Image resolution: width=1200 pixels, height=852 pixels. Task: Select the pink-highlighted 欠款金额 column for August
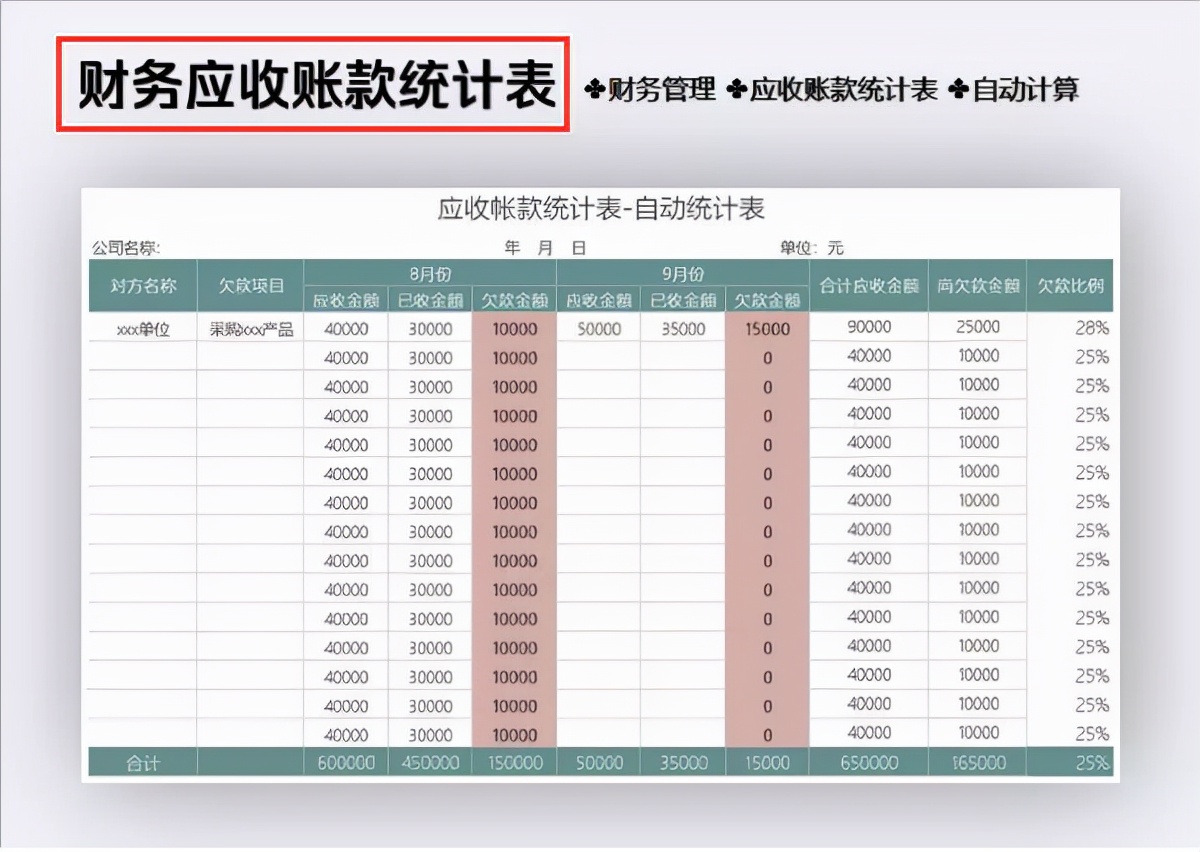coord(513,299)
